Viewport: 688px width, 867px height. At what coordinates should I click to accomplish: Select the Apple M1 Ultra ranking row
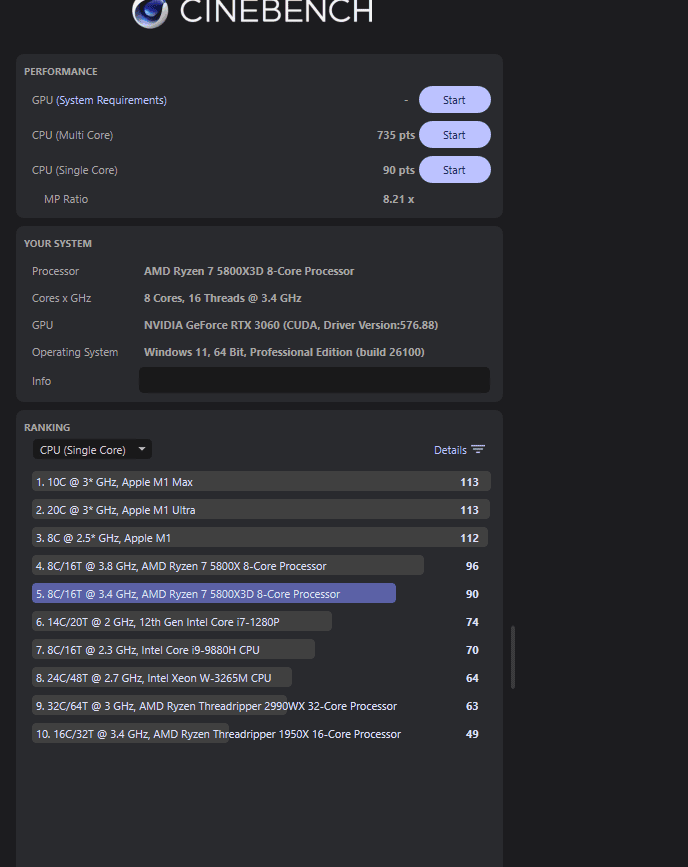(261, 510)
